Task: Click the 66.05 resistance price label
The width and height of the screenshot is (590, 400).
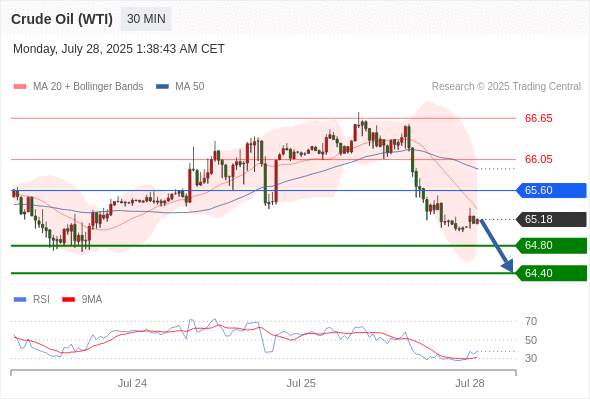Action: (x=538, y=159)
